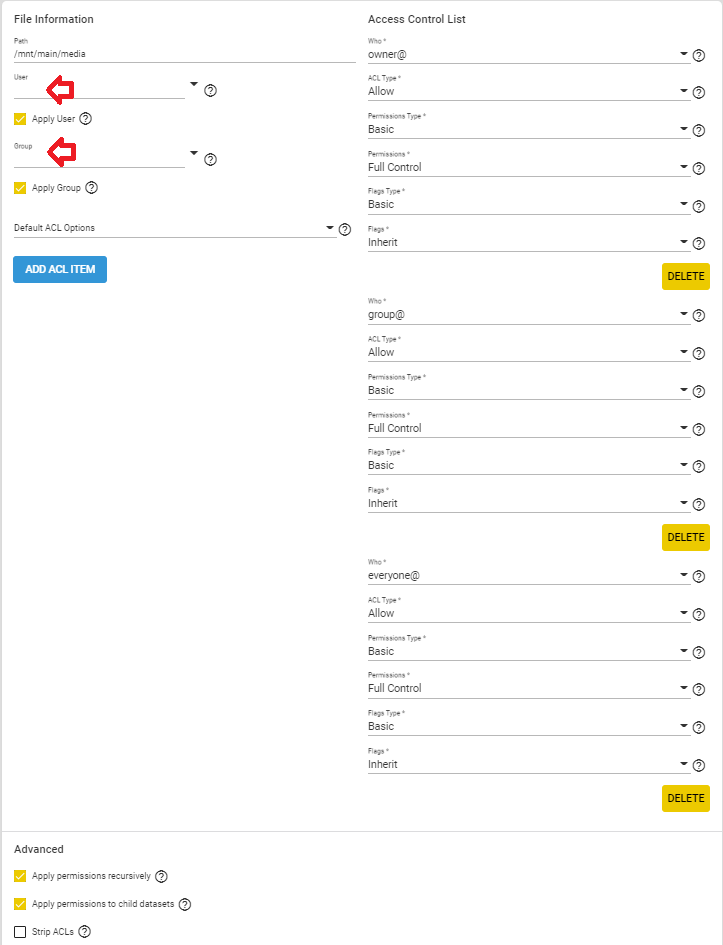Screen dimensions: 723x945
Task: Click help icon next to User field
Action: (211, 91)
